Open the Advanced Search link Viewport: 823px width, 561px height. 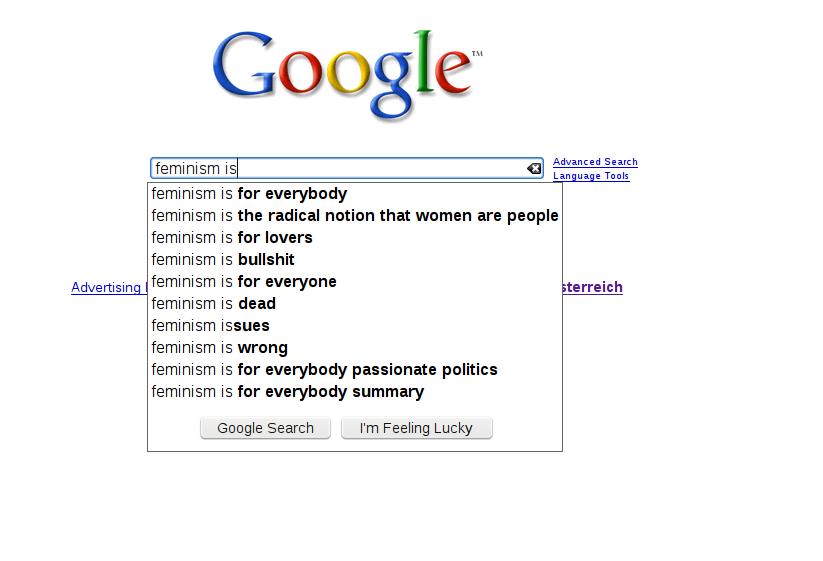coord(595,162)
